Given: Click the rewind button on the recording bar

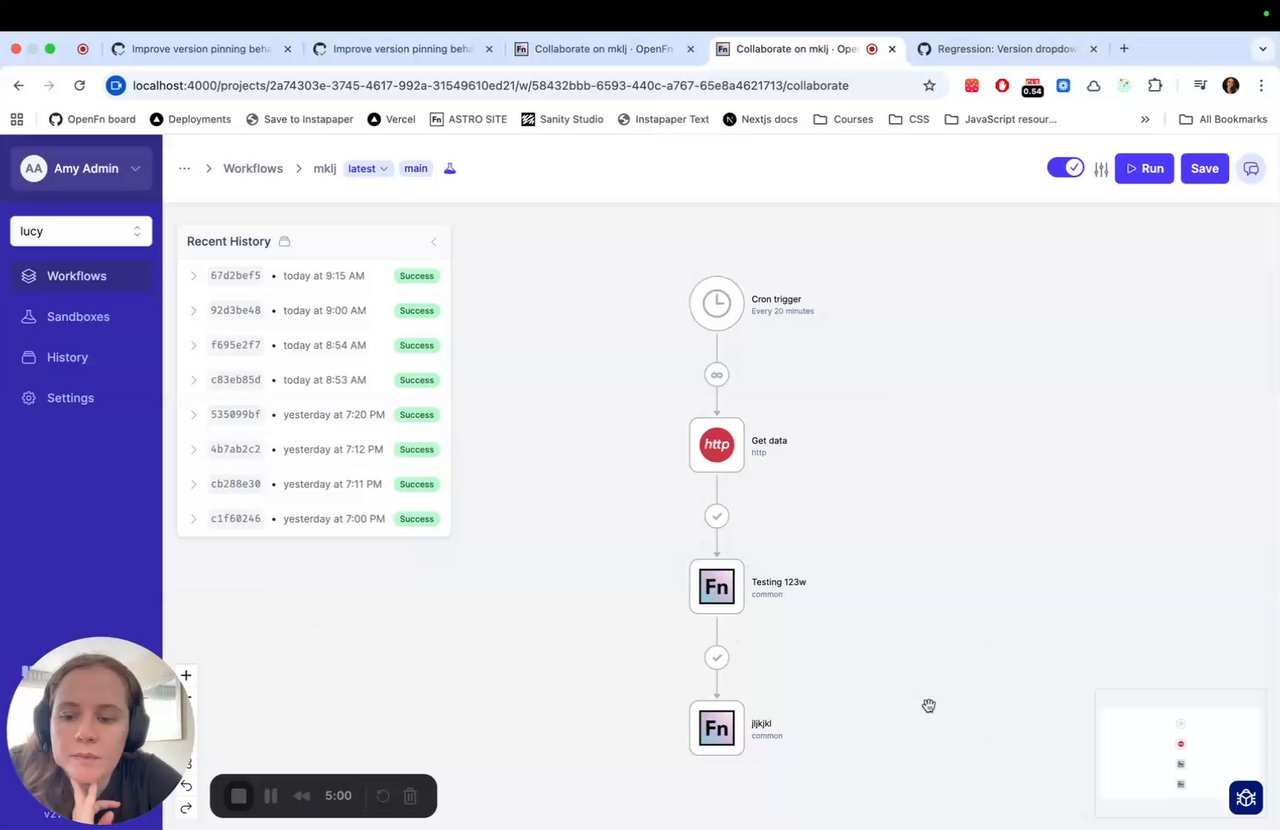Looking at the screenshot, I should click(301, 796).
